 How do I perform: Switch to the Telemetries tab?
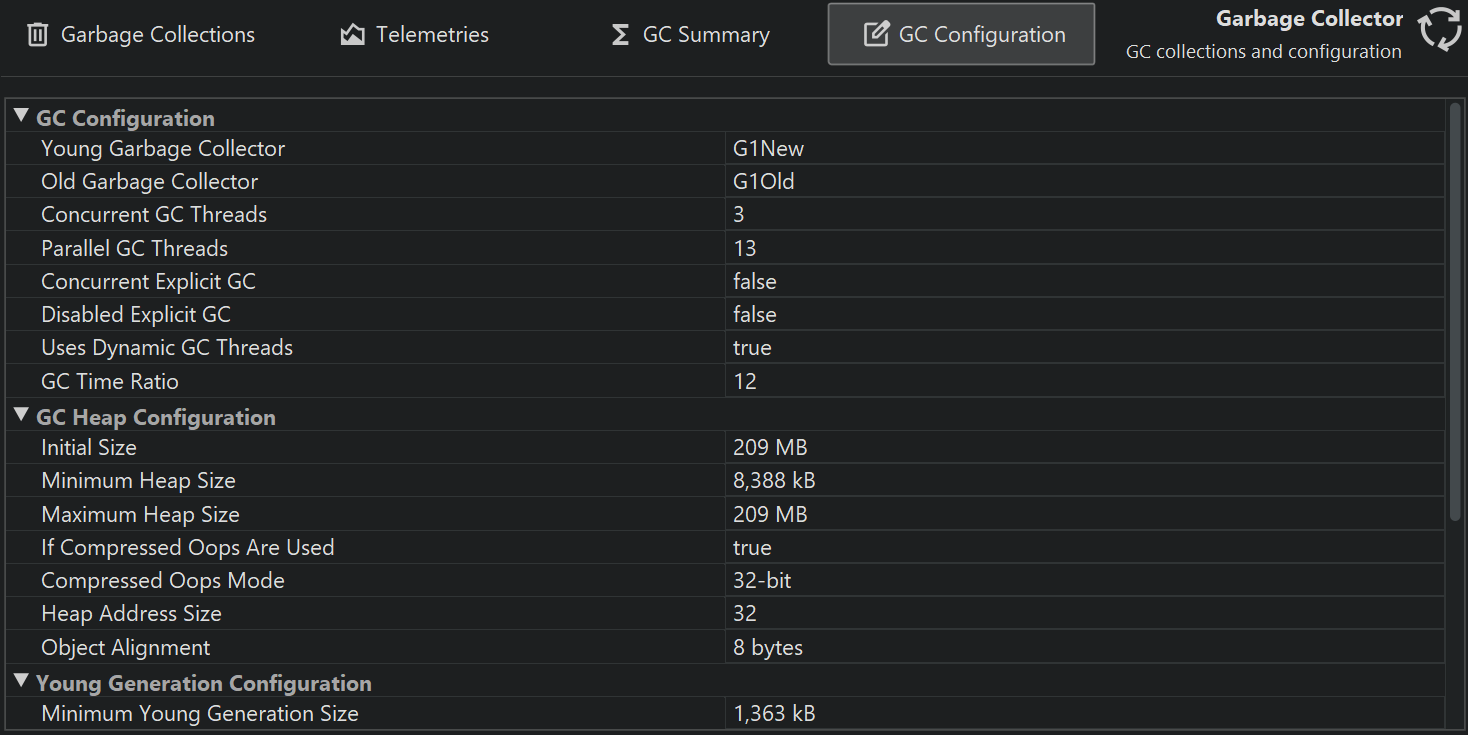pos(431,35)
